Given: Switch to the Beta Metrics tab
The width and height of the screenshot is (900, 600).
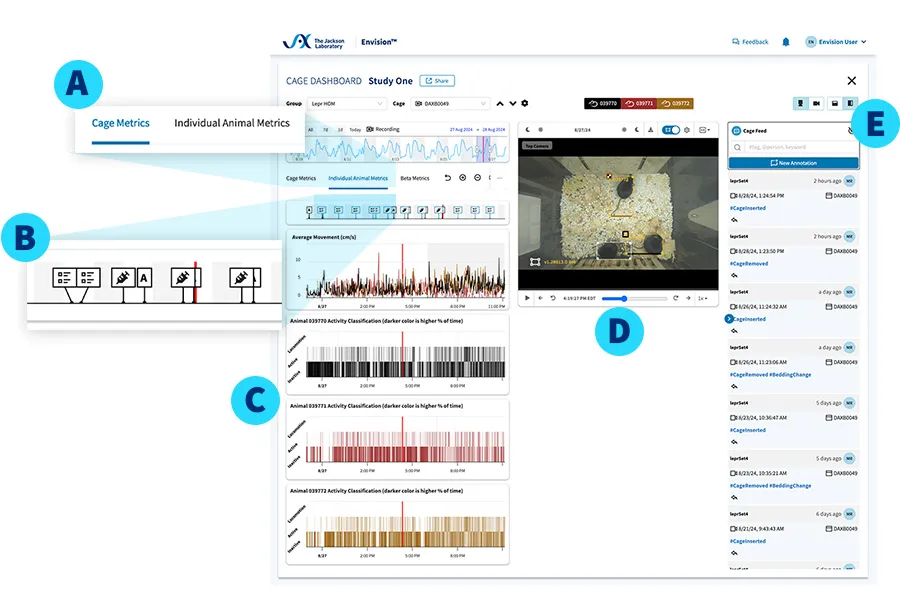Looking at the screenshot, I should click(414, 178).
